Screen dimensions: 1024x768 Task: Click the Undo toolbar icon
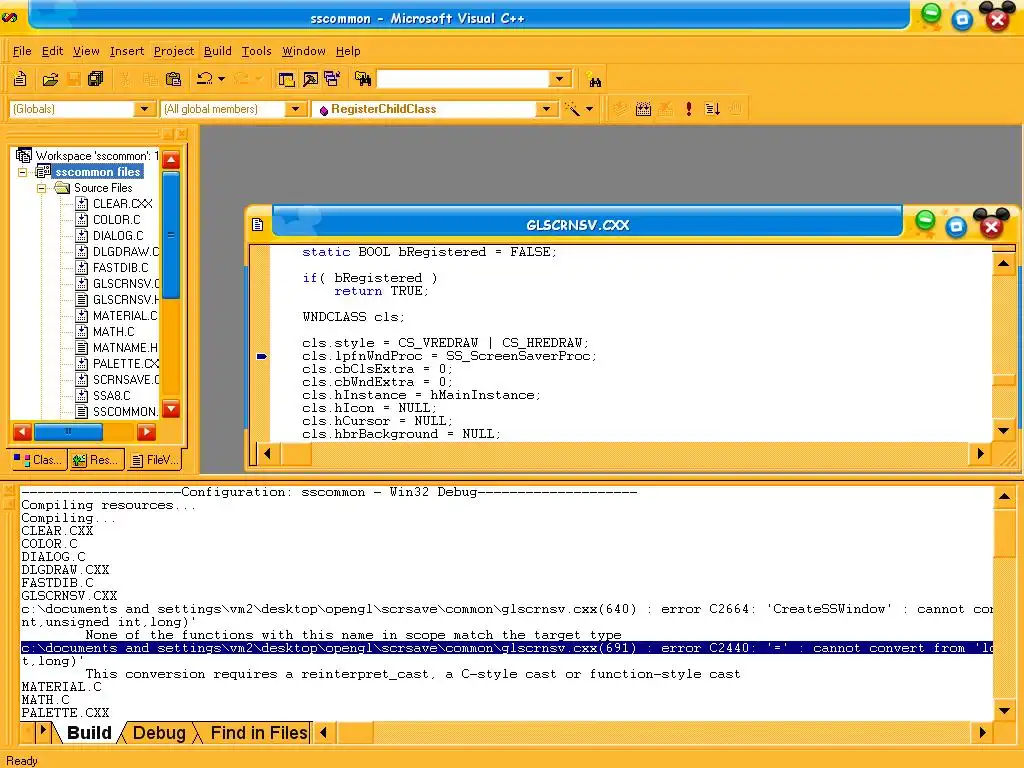204,80
